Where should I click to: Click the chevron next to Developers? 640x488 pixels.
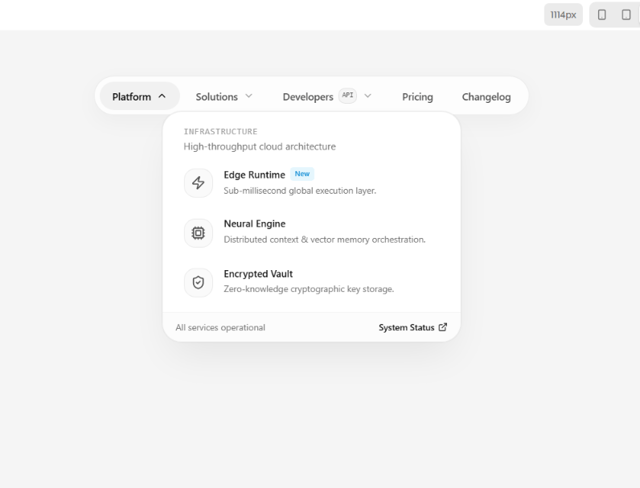(x=368, y=96)
